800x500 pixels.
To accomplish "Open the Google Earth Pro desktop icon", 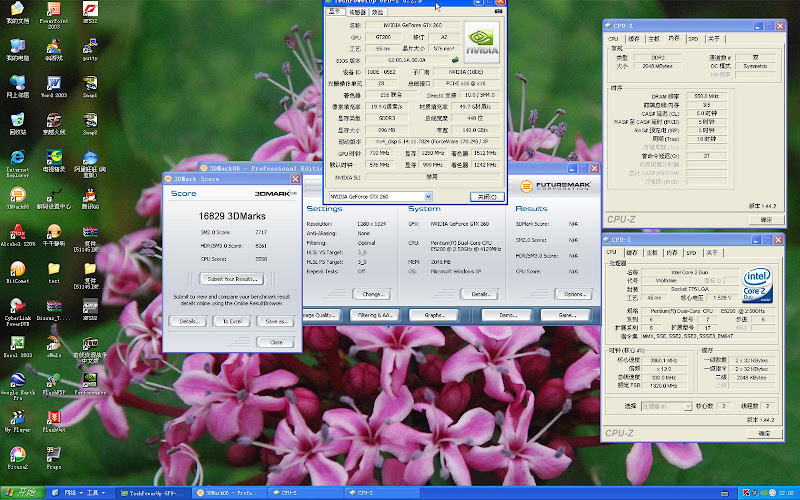I will [17, 386].
